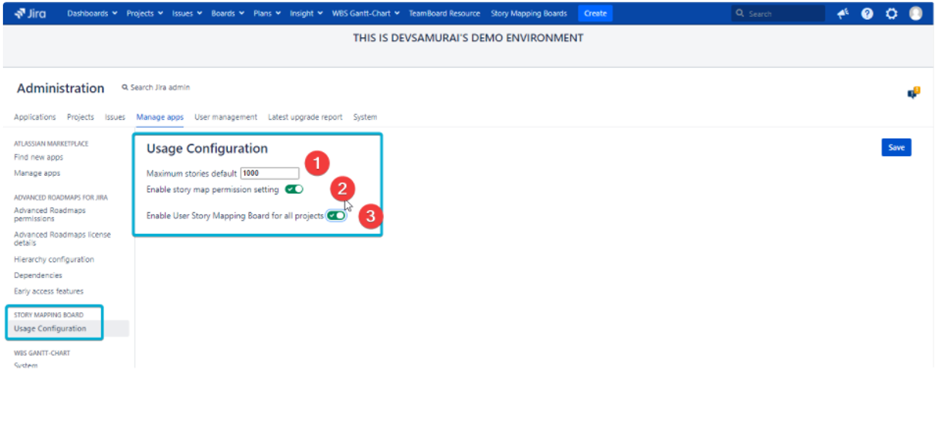
Task: Switch to the System tab
Action: tap(365, 117)
